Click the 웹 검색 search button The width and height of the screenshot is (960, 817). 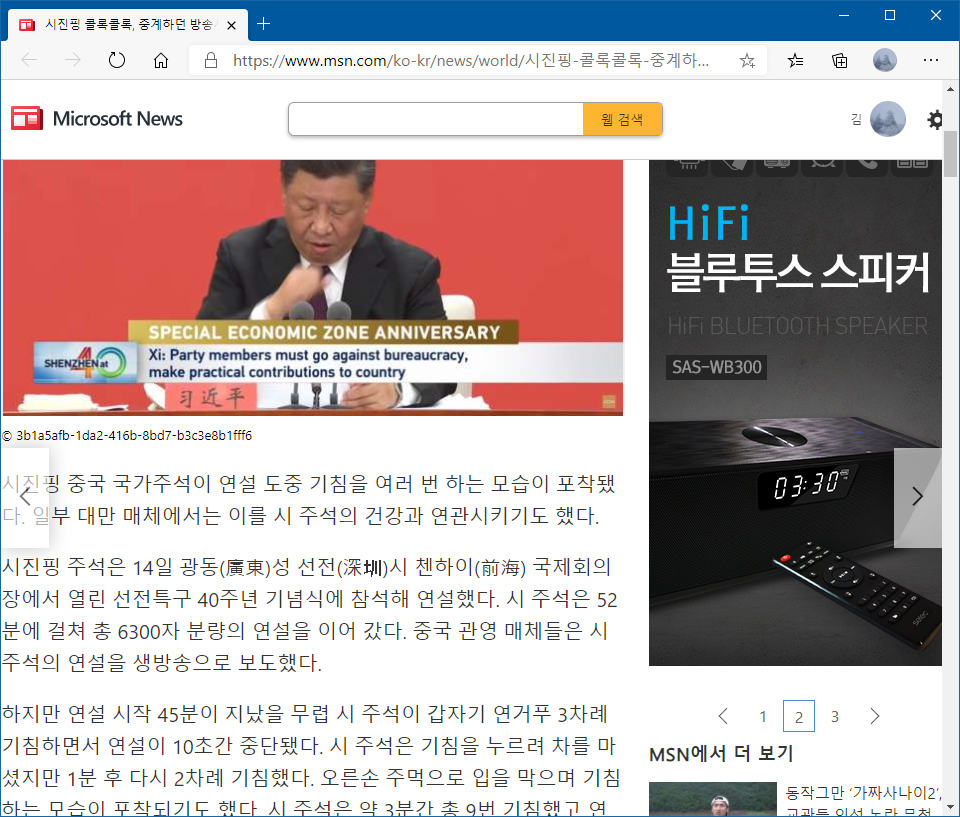(x=622, y=120)
